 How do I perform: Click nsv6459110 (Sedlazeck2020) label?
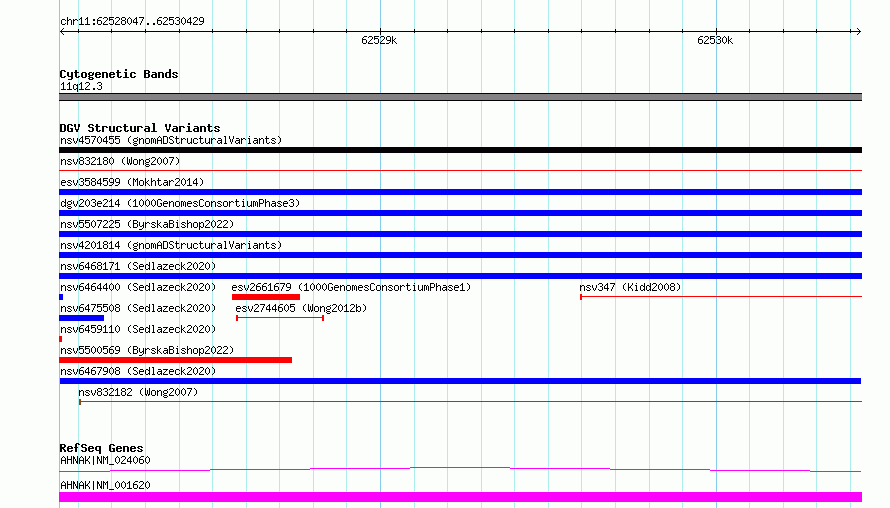click(138, 329)
